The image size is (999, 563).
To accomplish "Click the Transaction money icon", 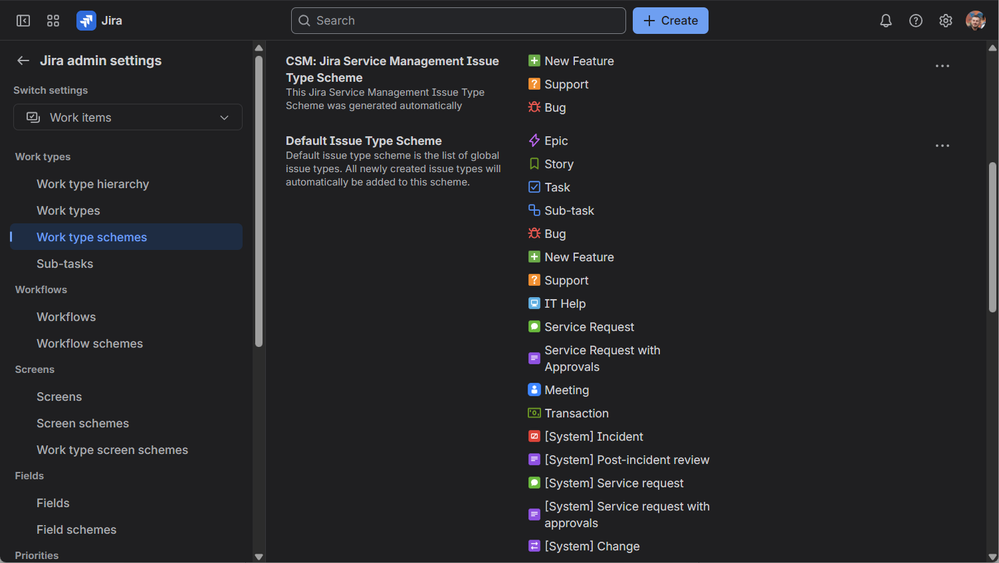I will [534, 413].
